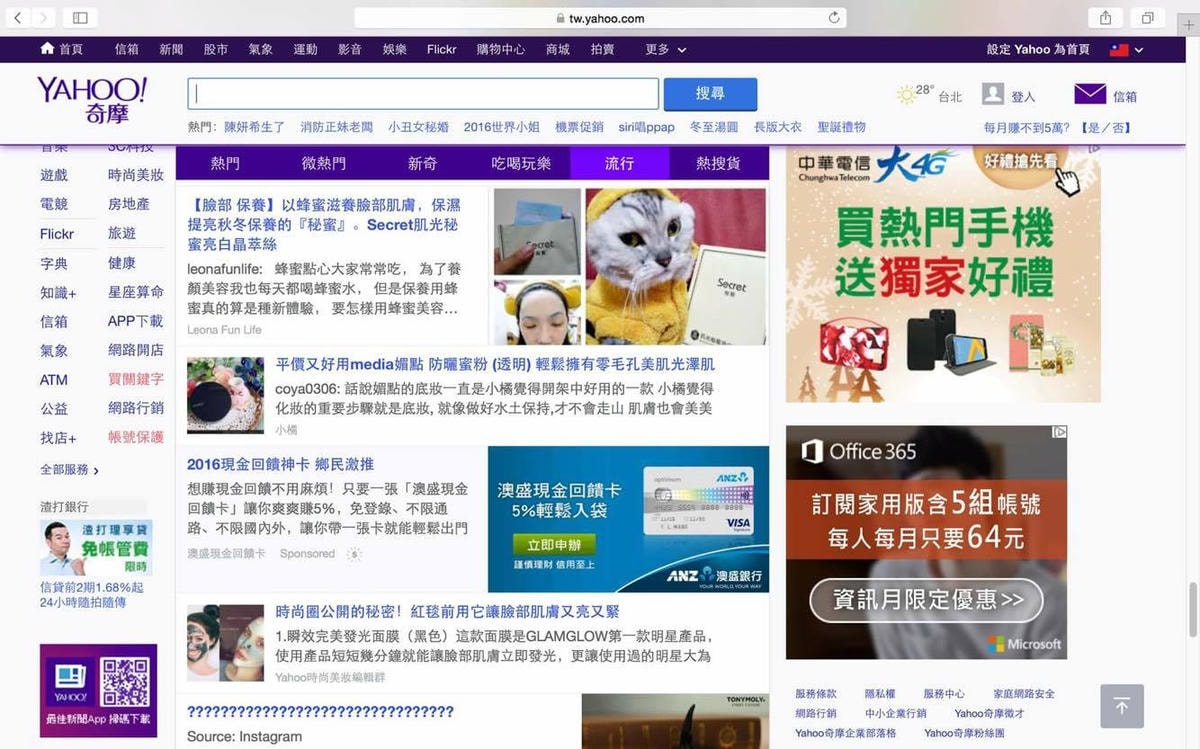Click the login avatar icon
This screenshot has height=749, width=1200.
click(992, 94)
